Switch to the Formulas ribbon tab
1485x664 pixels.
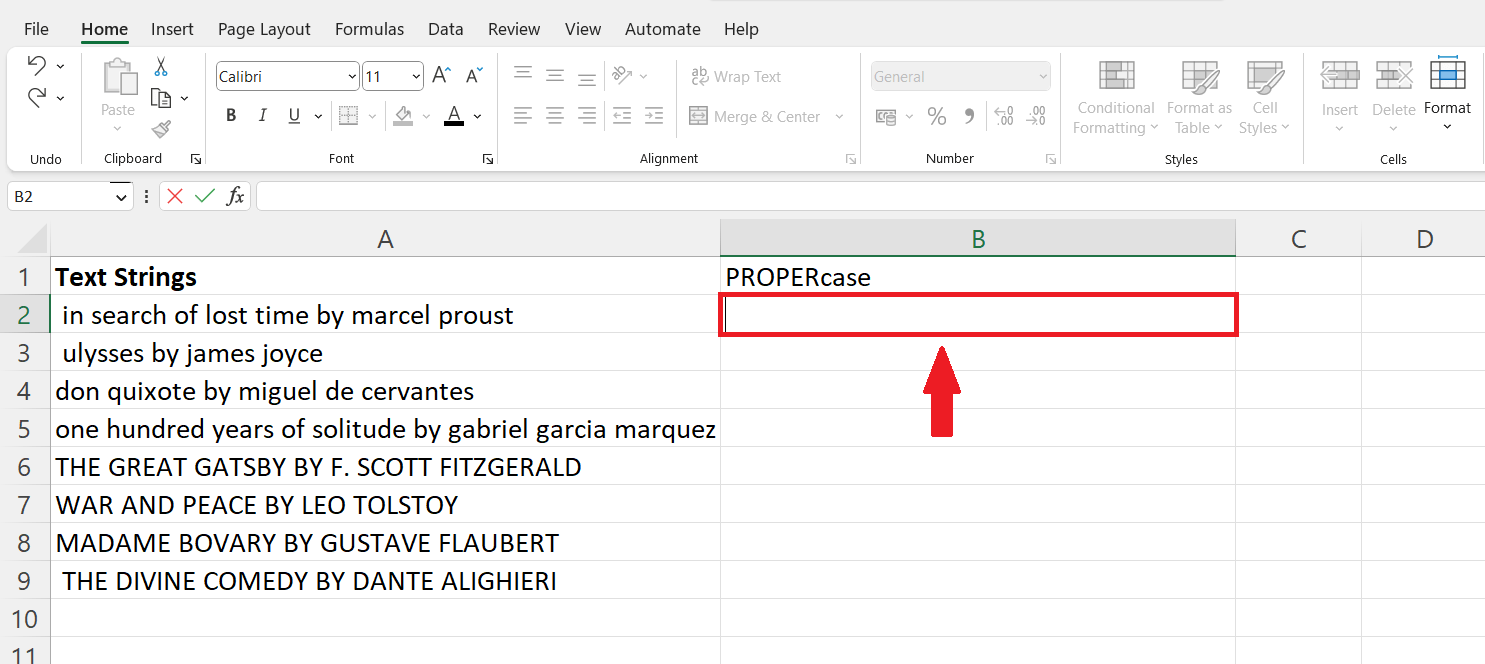(369, 29)
